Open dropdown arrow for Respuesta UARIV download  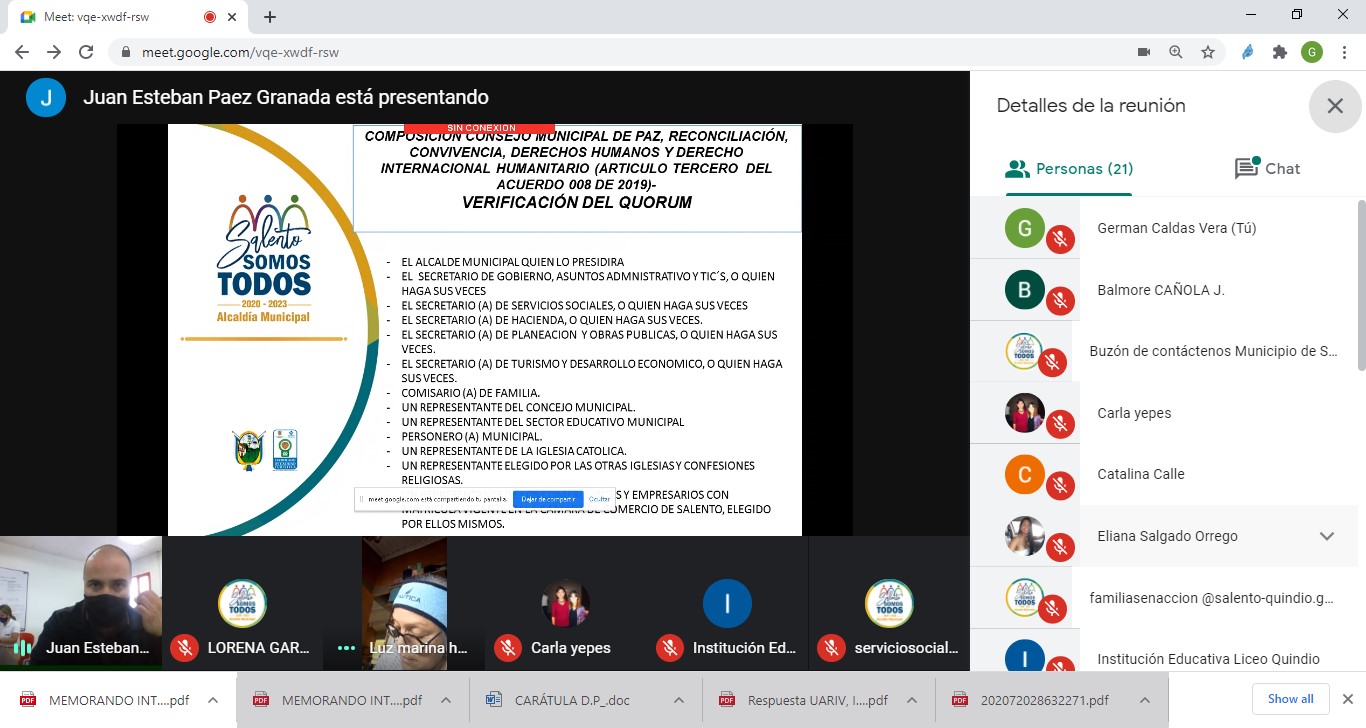point(912,700)
